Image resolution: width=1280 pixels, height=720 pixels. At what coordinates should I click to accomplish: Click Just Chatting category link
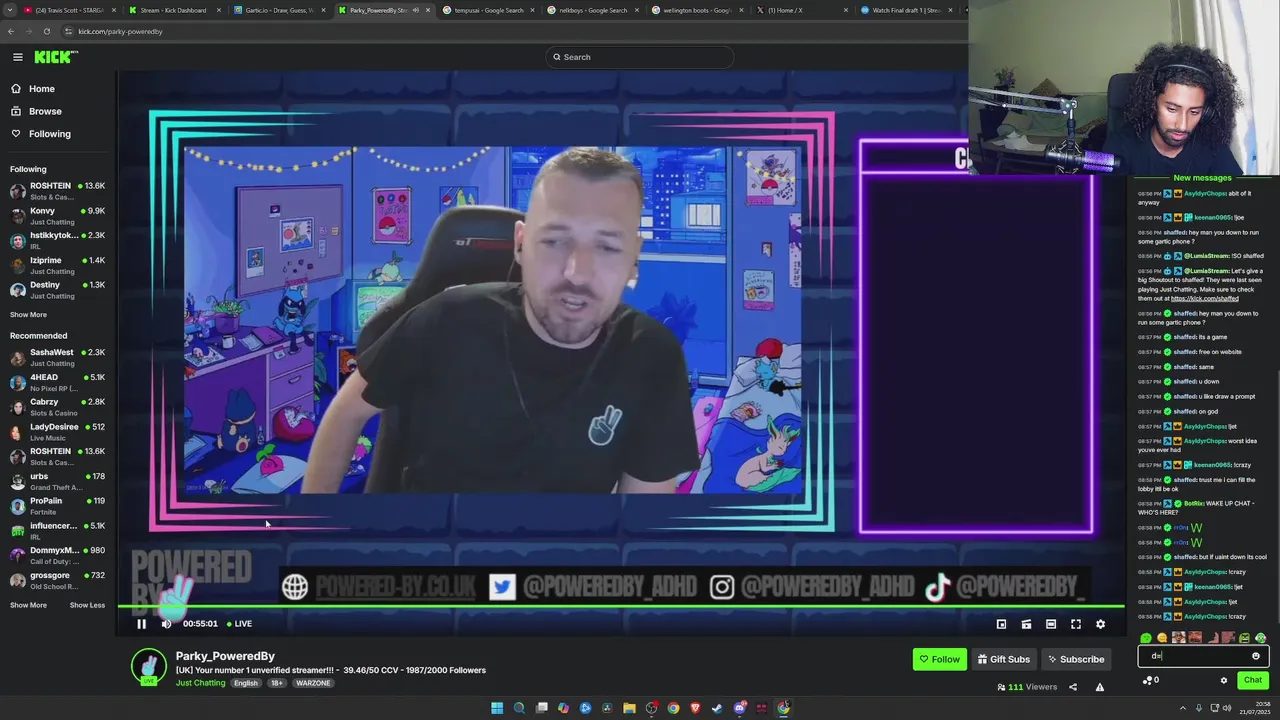click(x=201, y=683)
